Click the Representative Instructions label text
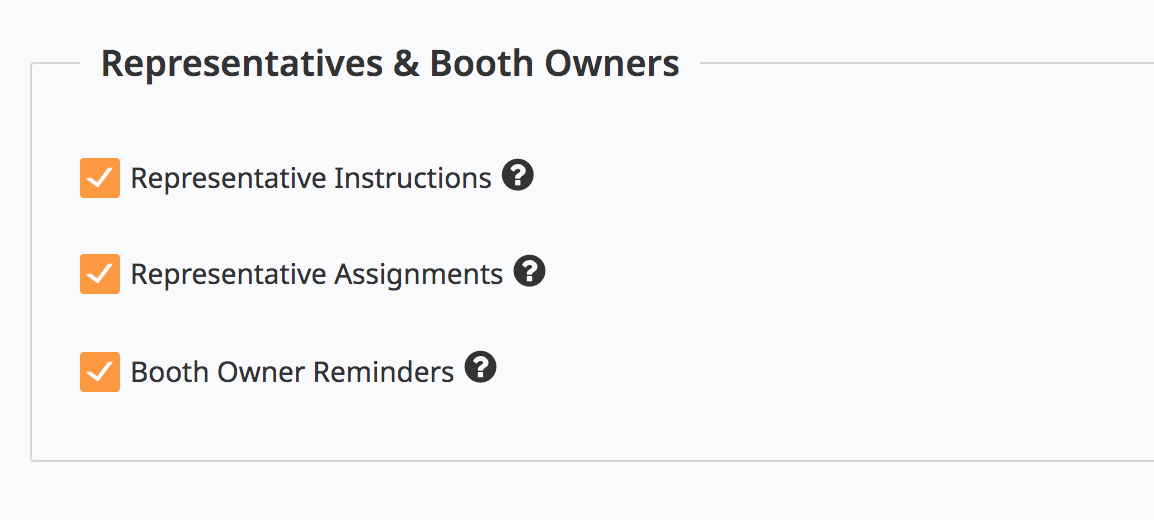Screen dimensions: 1154x520 pos(310,178)
